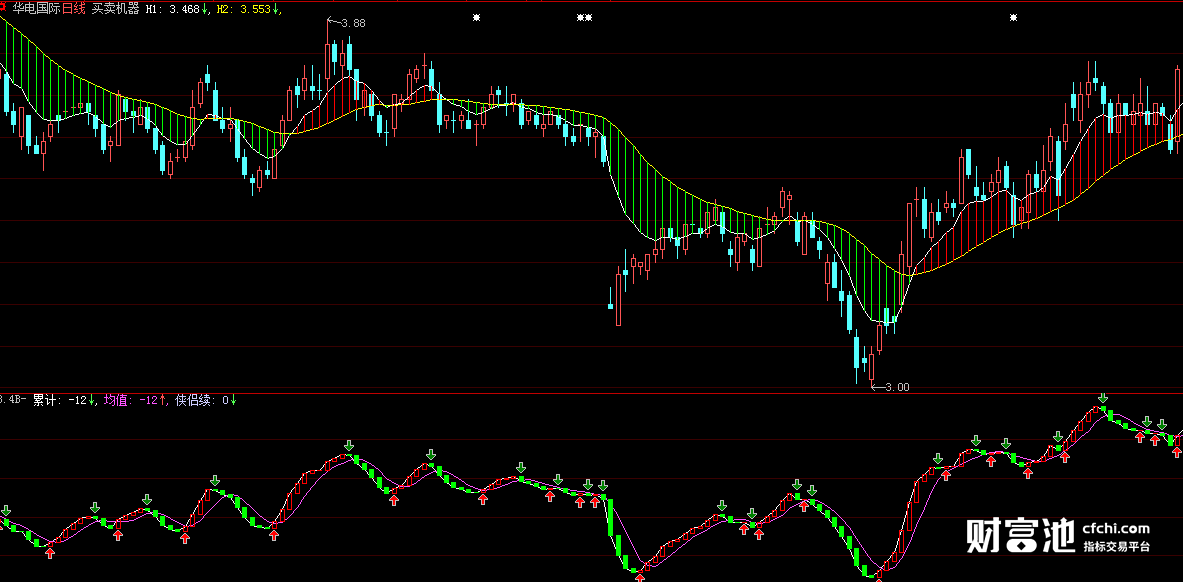
Task: Click the yellow H2: 3.553 value
Action: [246, 10]
